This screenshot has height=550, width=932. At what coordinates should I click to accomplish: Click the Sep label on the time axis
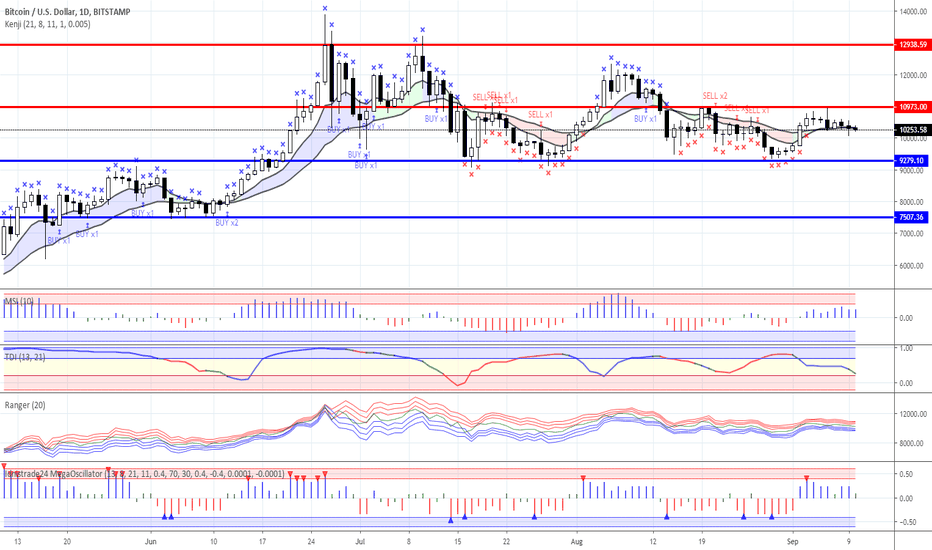coord(792,542)
